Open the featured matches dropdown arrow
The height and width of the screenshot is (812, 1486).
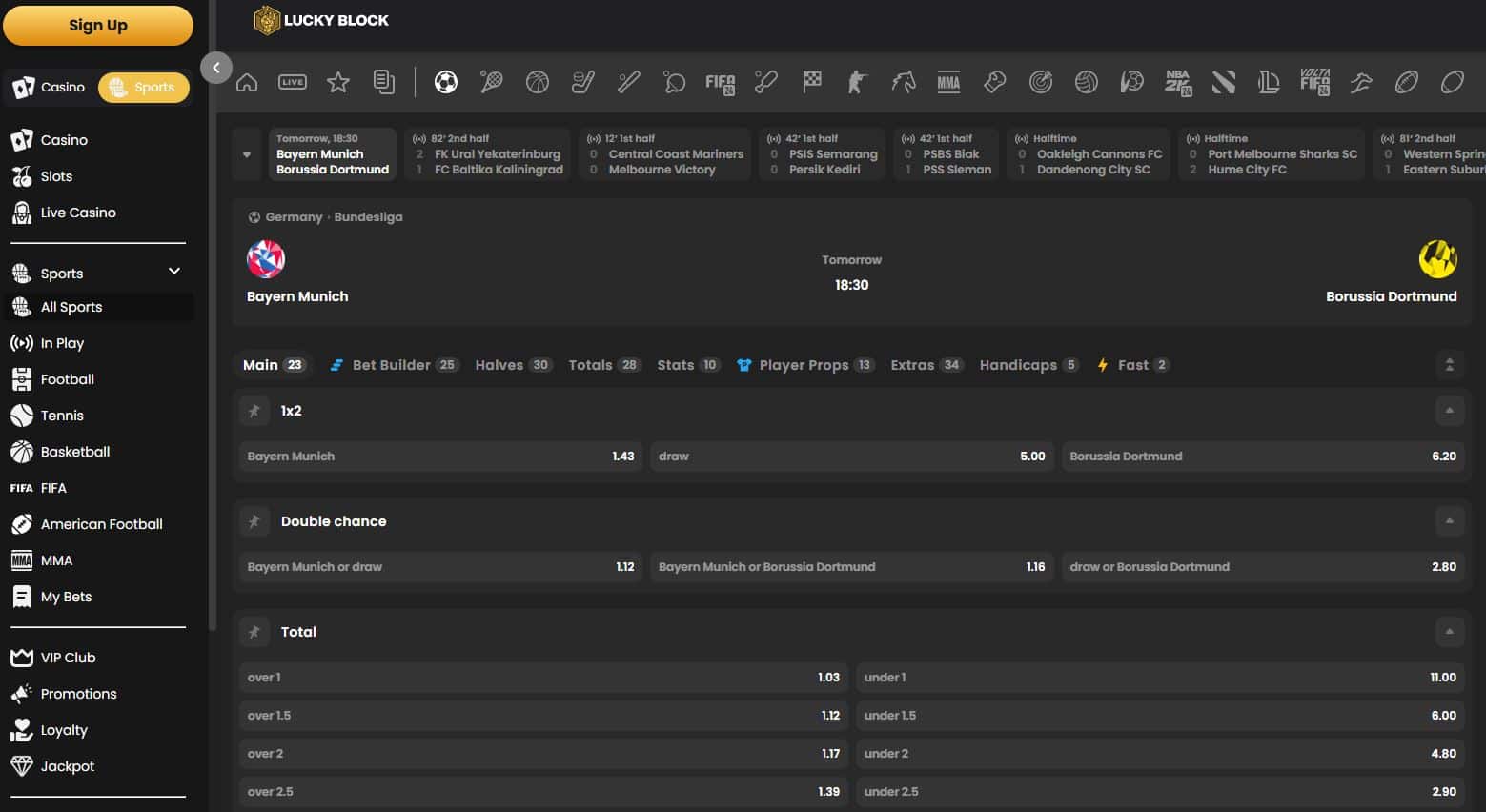[247, 154]
